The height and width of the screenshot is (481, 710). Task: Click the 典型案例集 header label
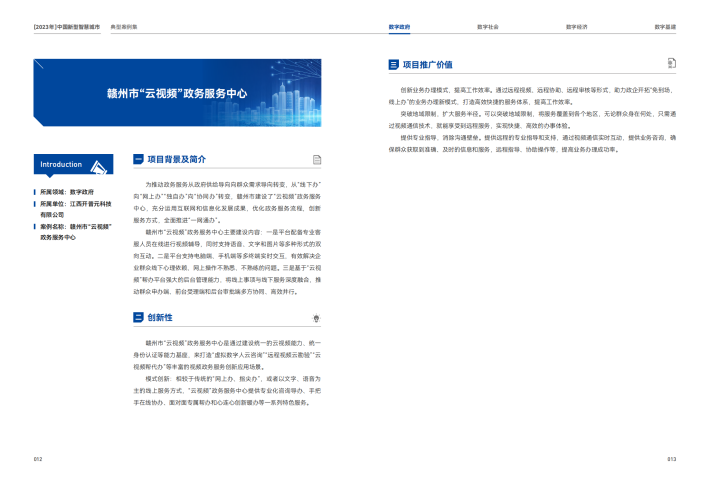123,27
